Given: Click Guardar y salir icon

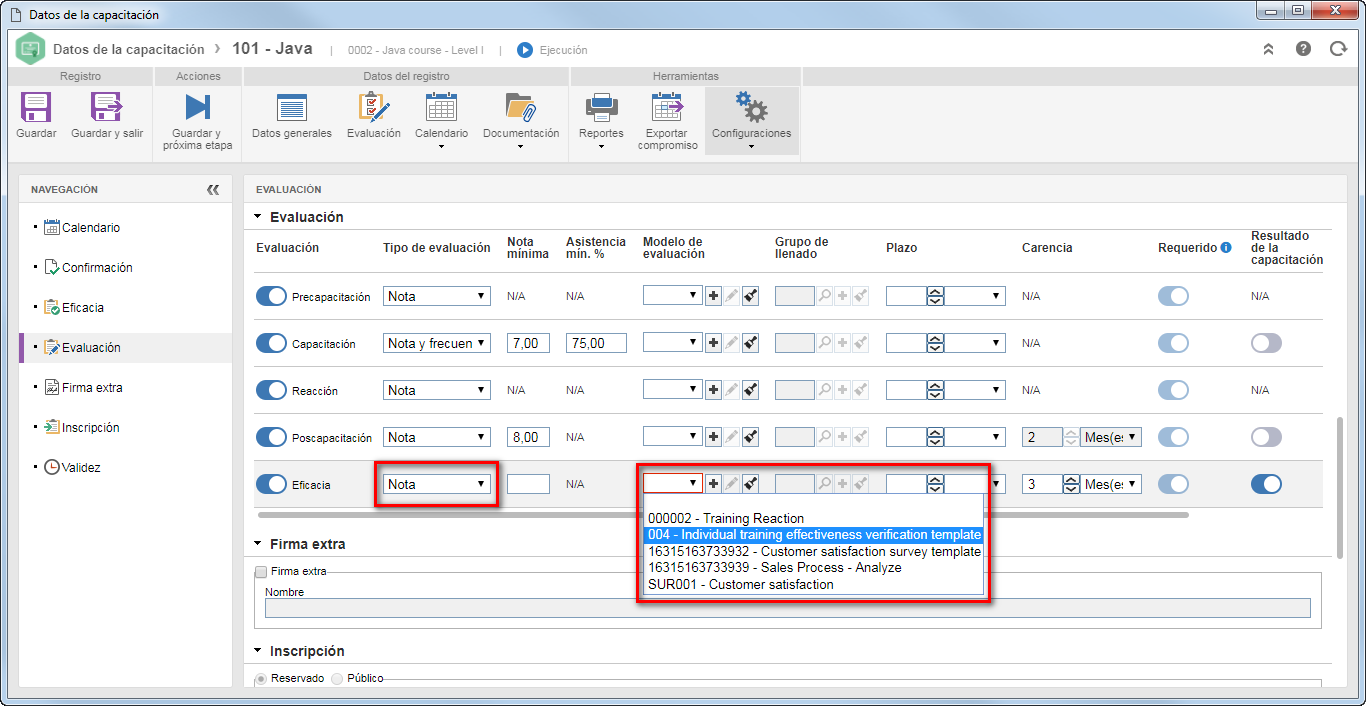Looking at the screenshot, I should click(106, 108).
